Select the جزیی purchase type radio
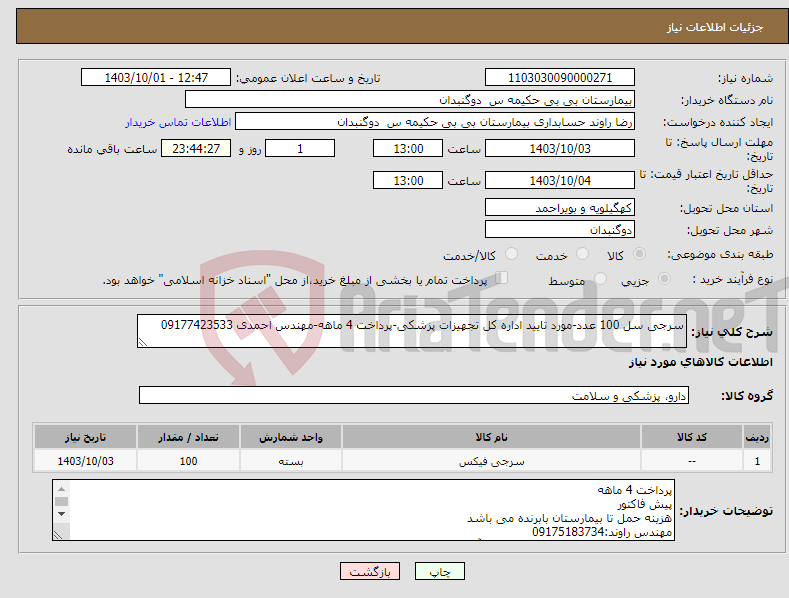Image resolution: width=789 pixels, height=598 pixels. pos(664,278)
